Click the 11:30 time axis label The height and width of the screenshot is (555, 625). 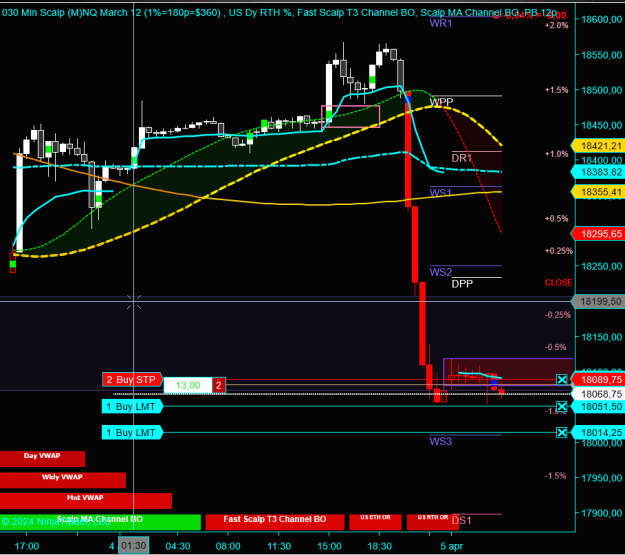279,546
